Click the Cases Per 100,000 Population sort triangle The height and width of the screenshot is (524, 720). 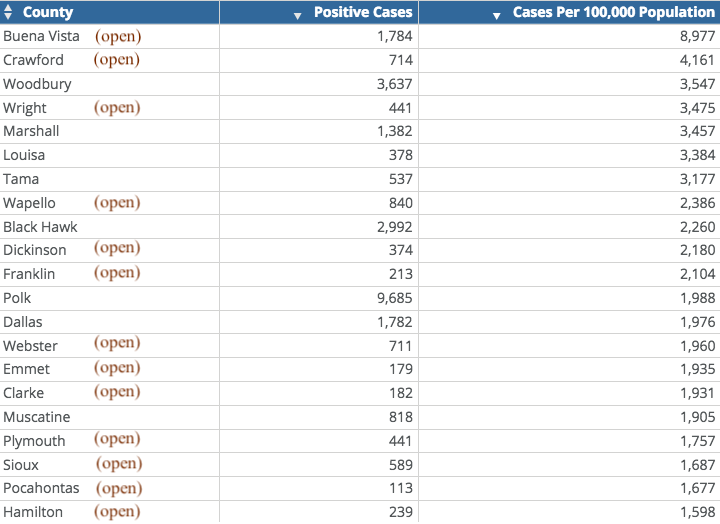(496, 16)
